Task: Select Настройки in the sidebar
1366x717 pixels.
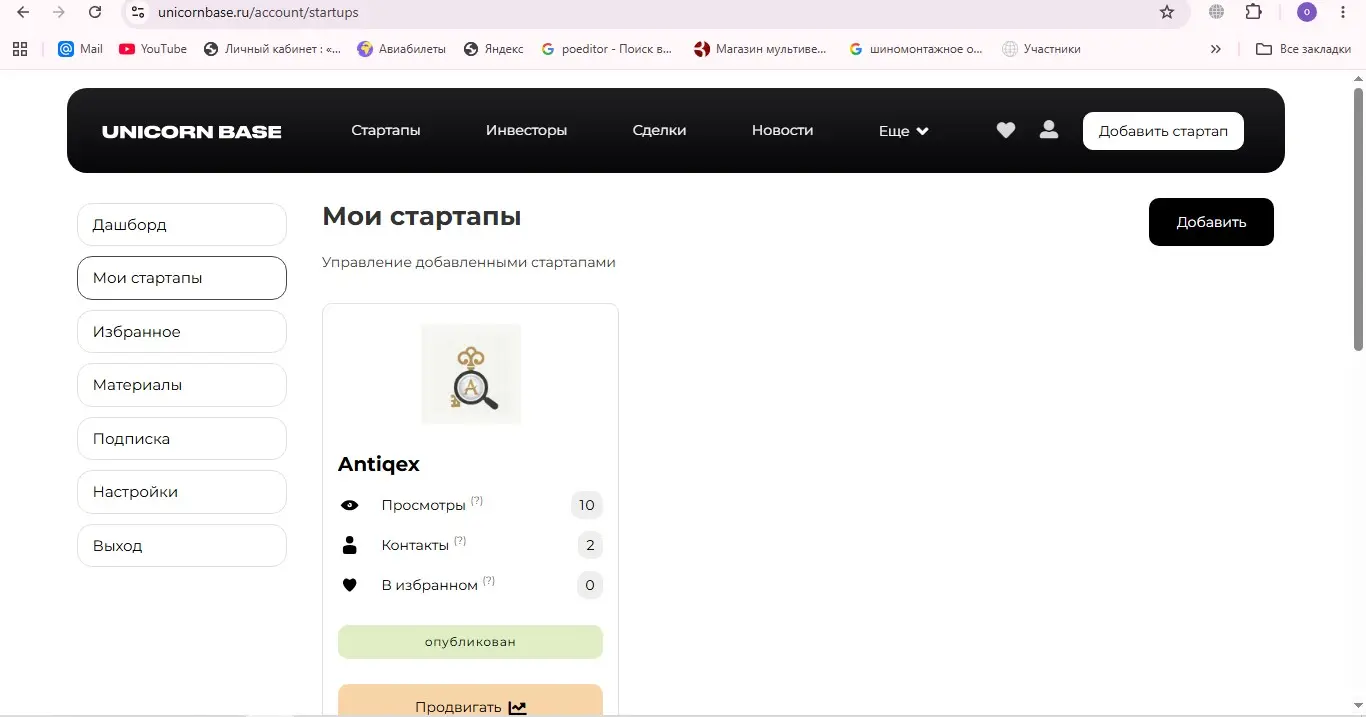Action: pyautogui.click(x=182, y=492)
